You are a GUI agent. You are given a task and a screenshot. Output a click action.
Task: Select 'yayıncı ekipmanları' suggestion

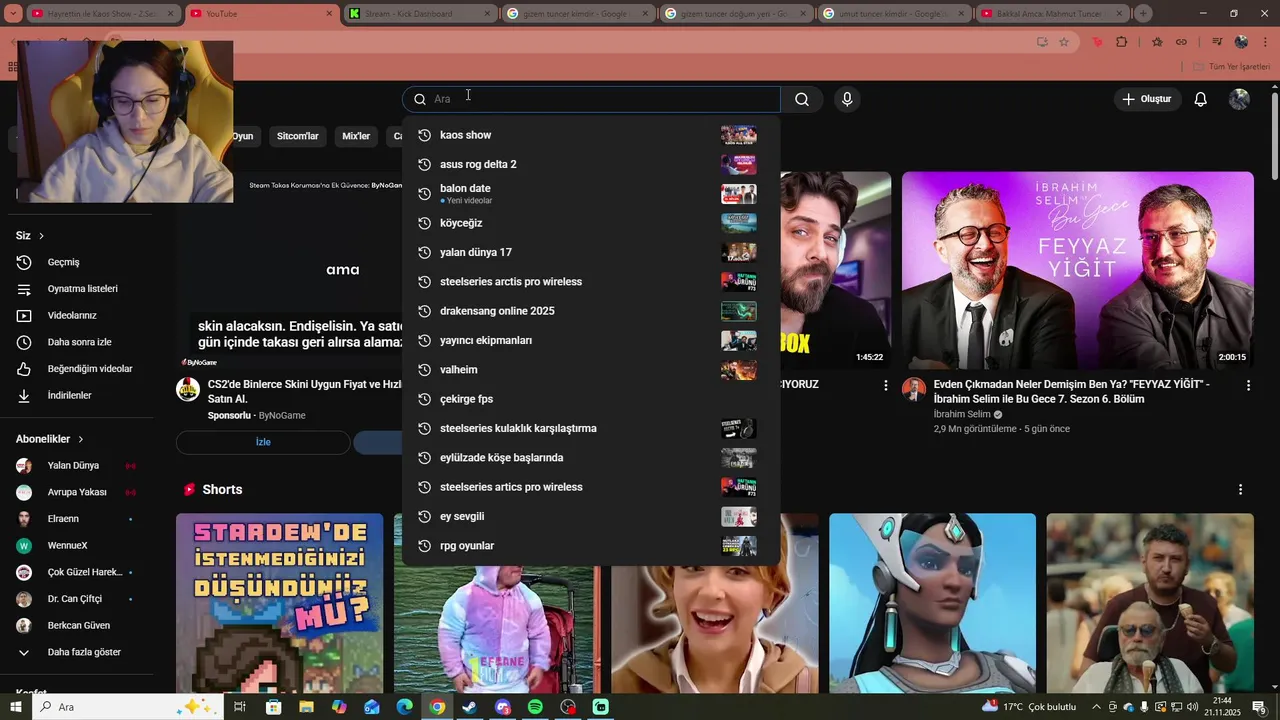(591, 340)
